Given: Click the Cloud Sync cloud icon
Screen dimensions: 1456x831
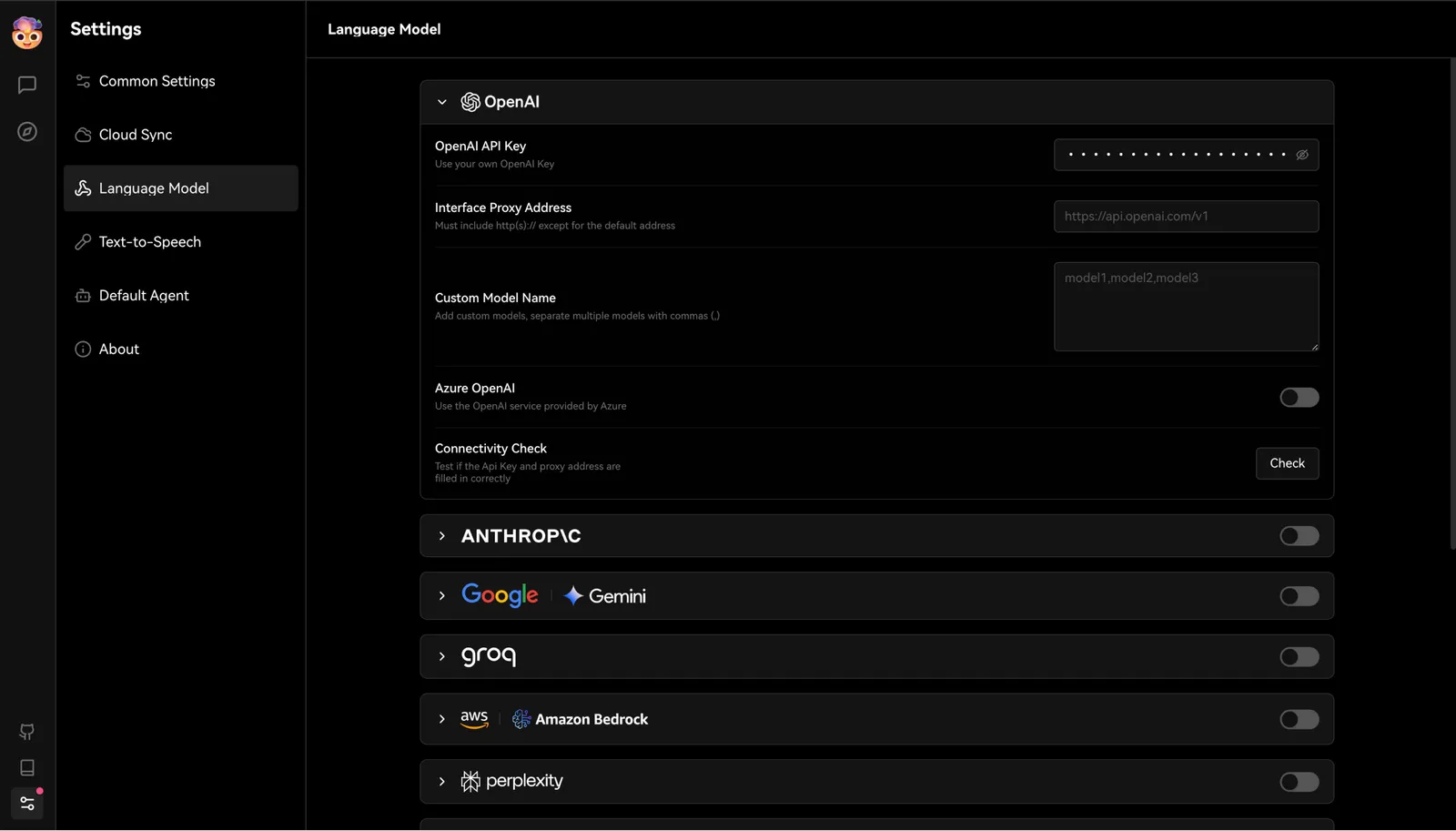Looking at the screenshot, I should point(83,135).
